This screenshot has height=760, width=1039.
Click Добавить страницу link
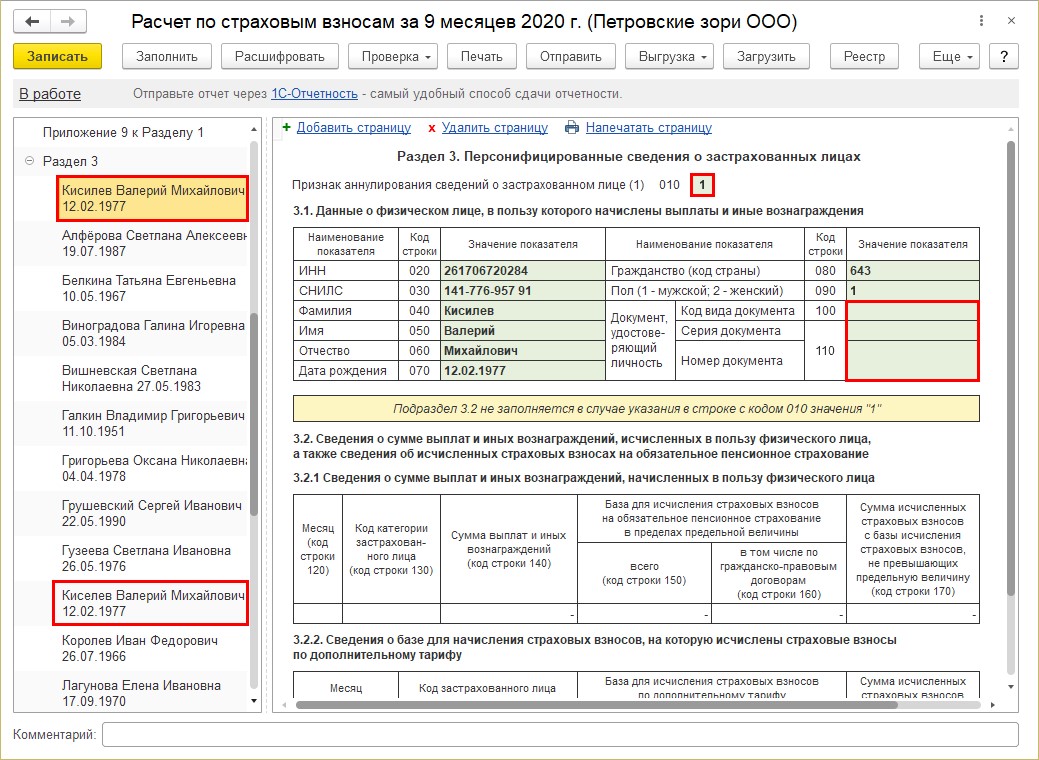(354, 127)
